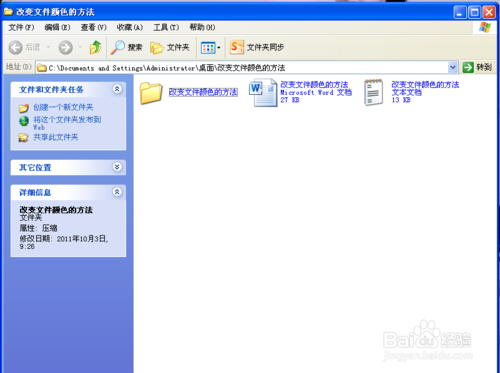Click the new folder task icon

[24, 108]
